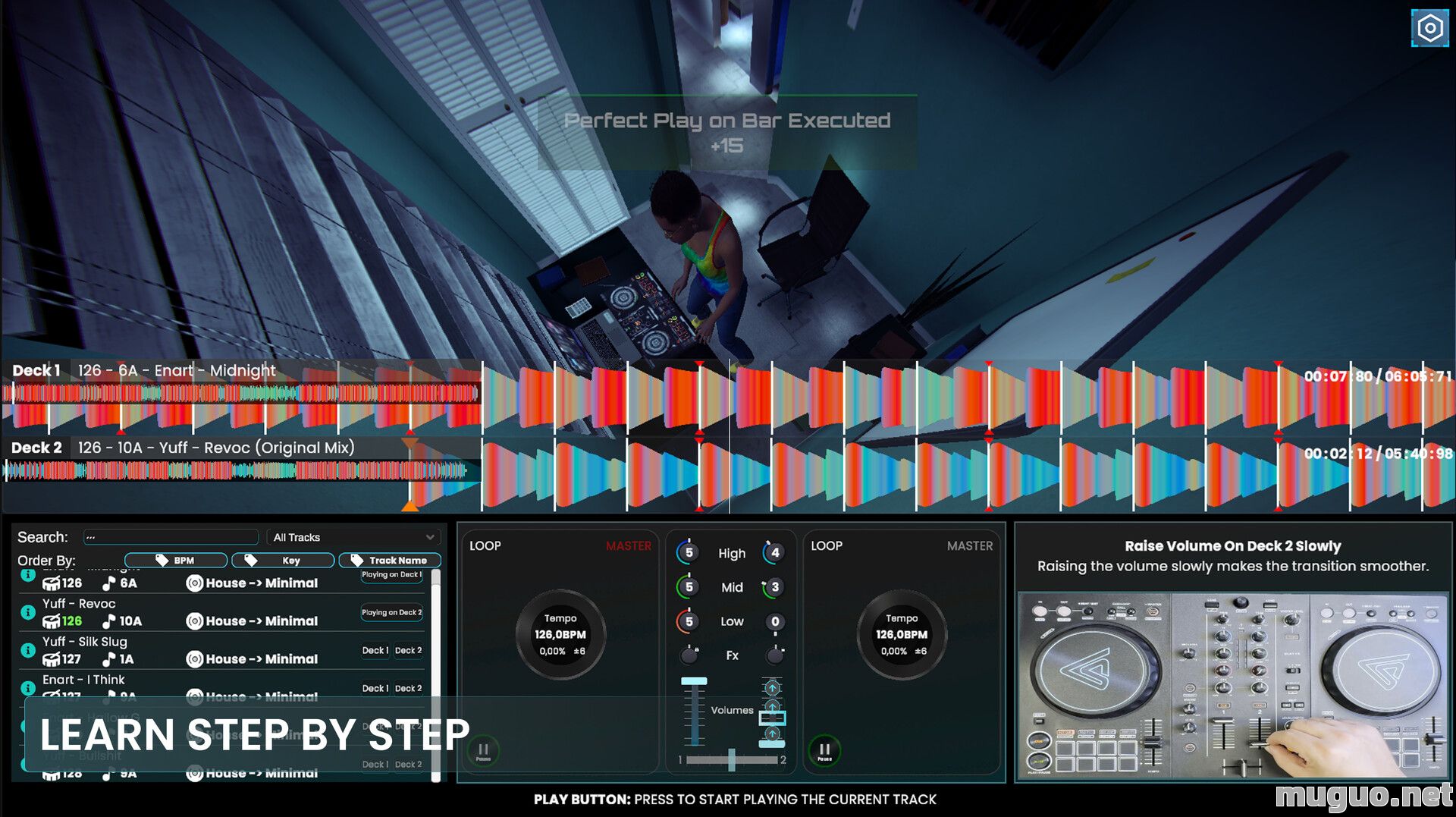Adjust Deck 2 Low EQ knob showing 0
This screenshot has height=817, width=1456.
(x=774, y=621)
